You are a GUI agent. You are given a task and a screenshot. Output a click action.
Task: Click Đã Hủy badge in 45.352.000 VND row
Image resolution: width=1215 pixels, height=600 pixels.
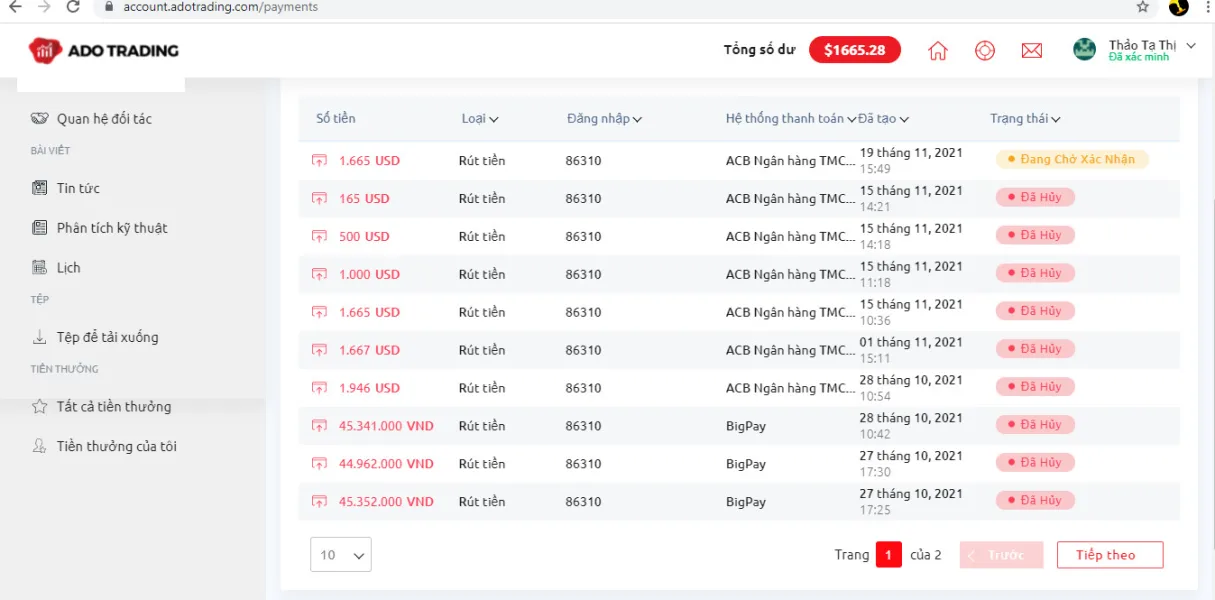tap(1035, 500)
